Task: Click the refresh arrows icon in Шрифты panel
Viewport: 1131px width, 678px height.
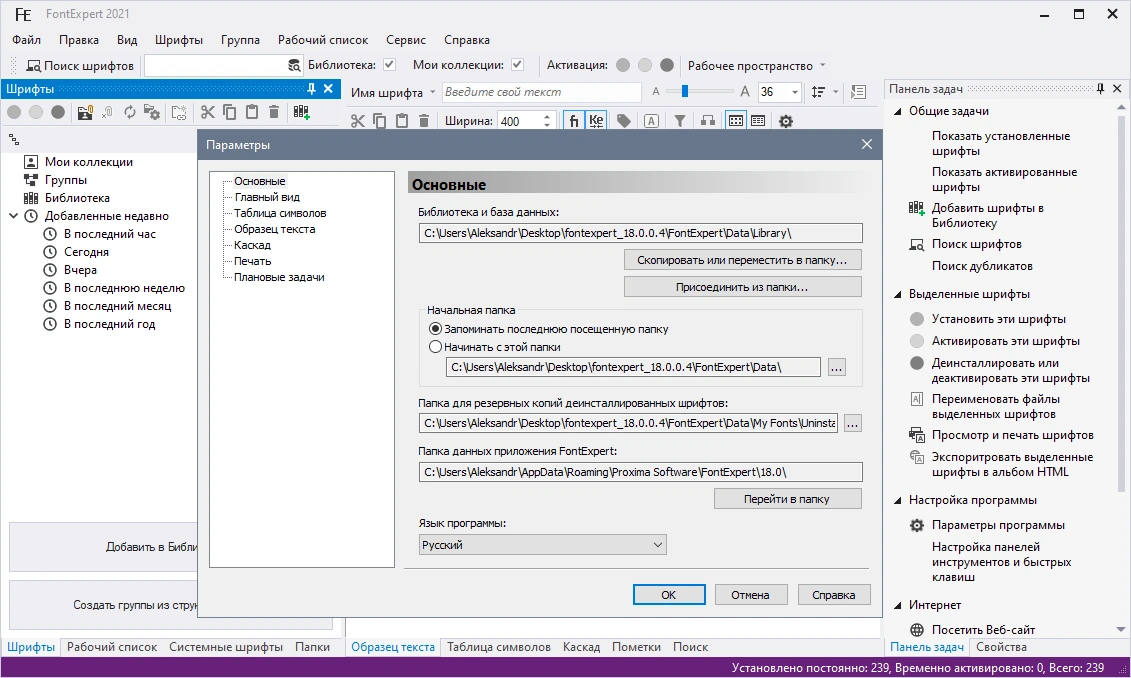Action: [130, 112]
